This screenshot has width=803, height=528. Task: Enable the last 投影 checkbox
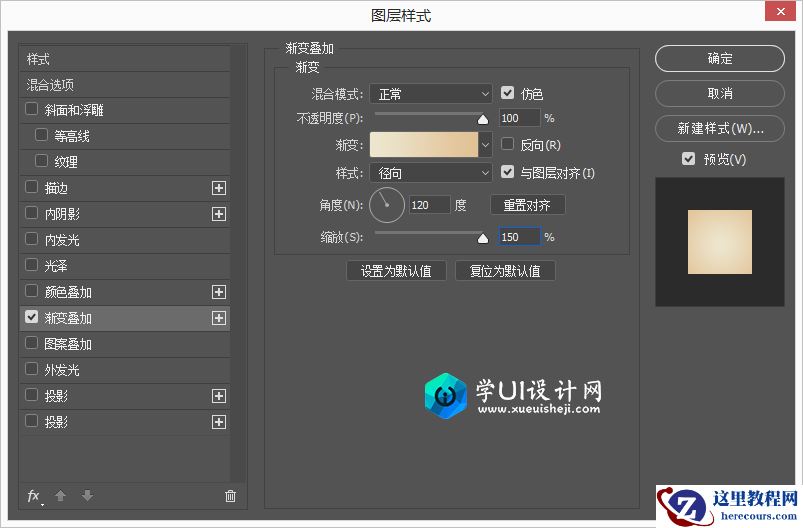click(x=32, y=421)
